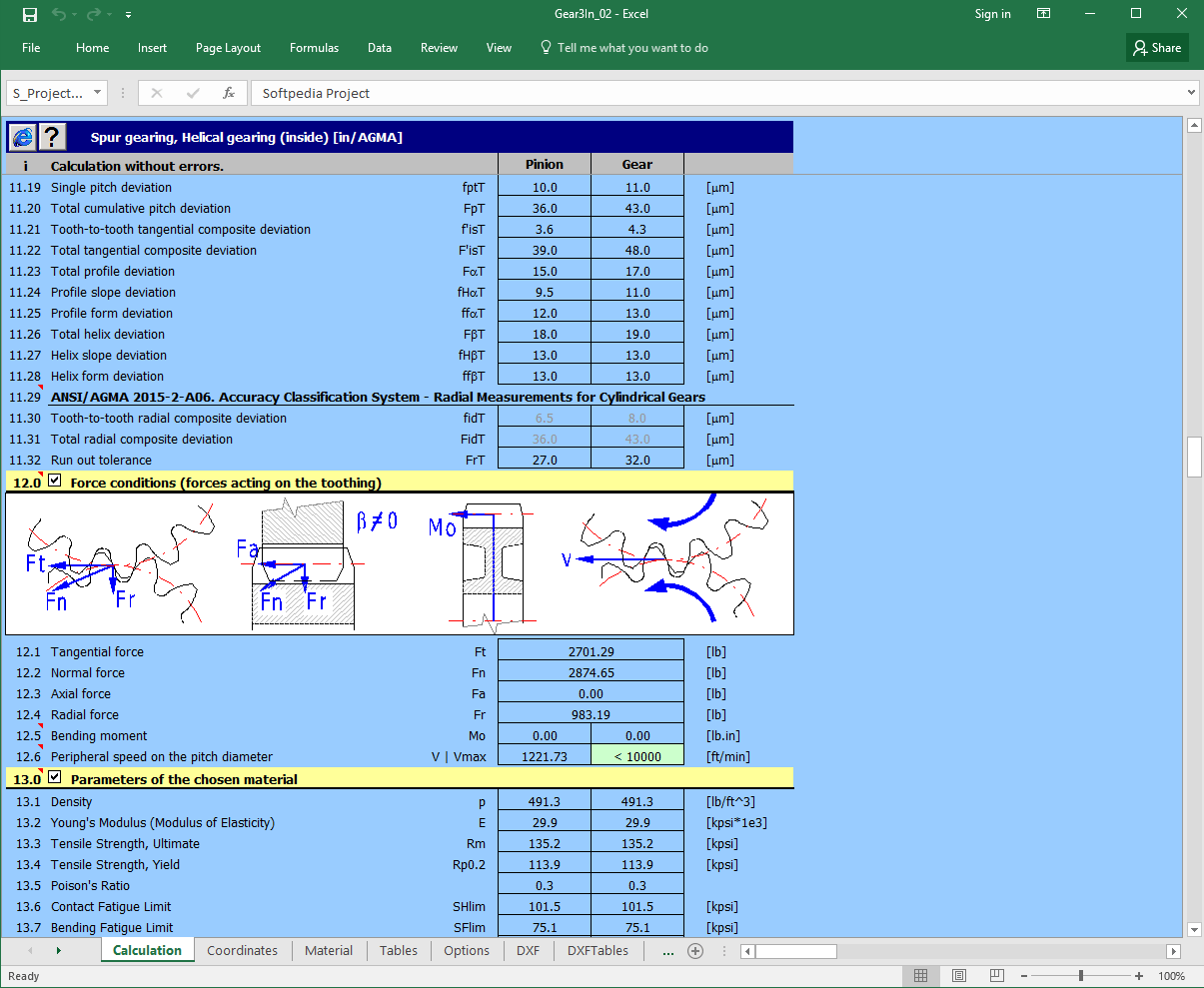Click the Sign in link
Screen dimensions: 1204x988
pos(992,14)
